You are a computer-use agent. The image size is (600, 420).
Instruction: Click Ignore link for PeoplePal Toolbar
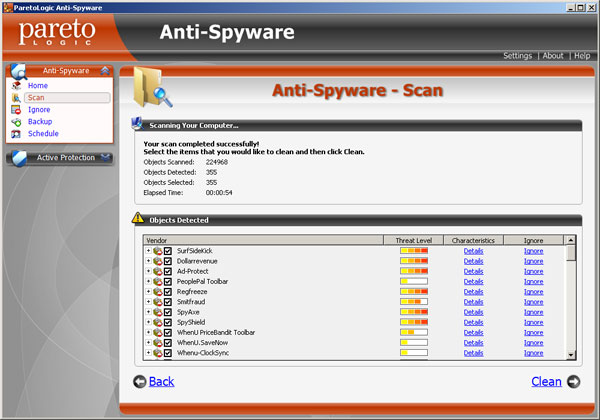(533, 281)
